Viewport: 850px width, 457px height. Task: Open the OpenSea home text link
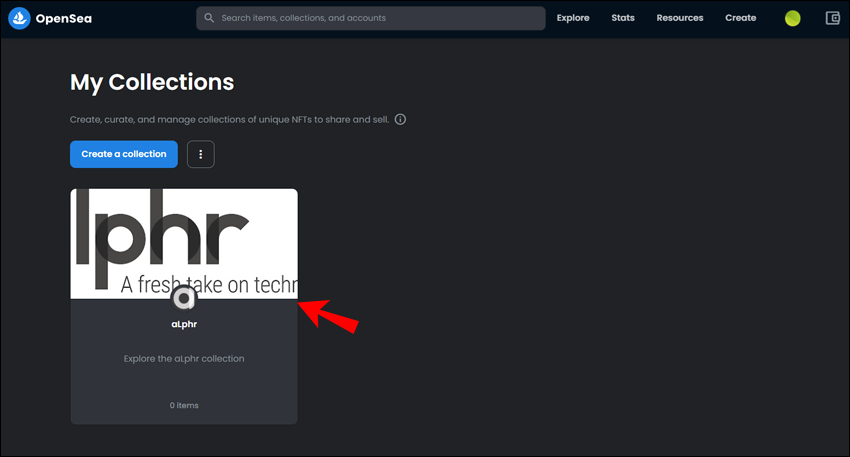pyautogui.click(x=63, y=18)
